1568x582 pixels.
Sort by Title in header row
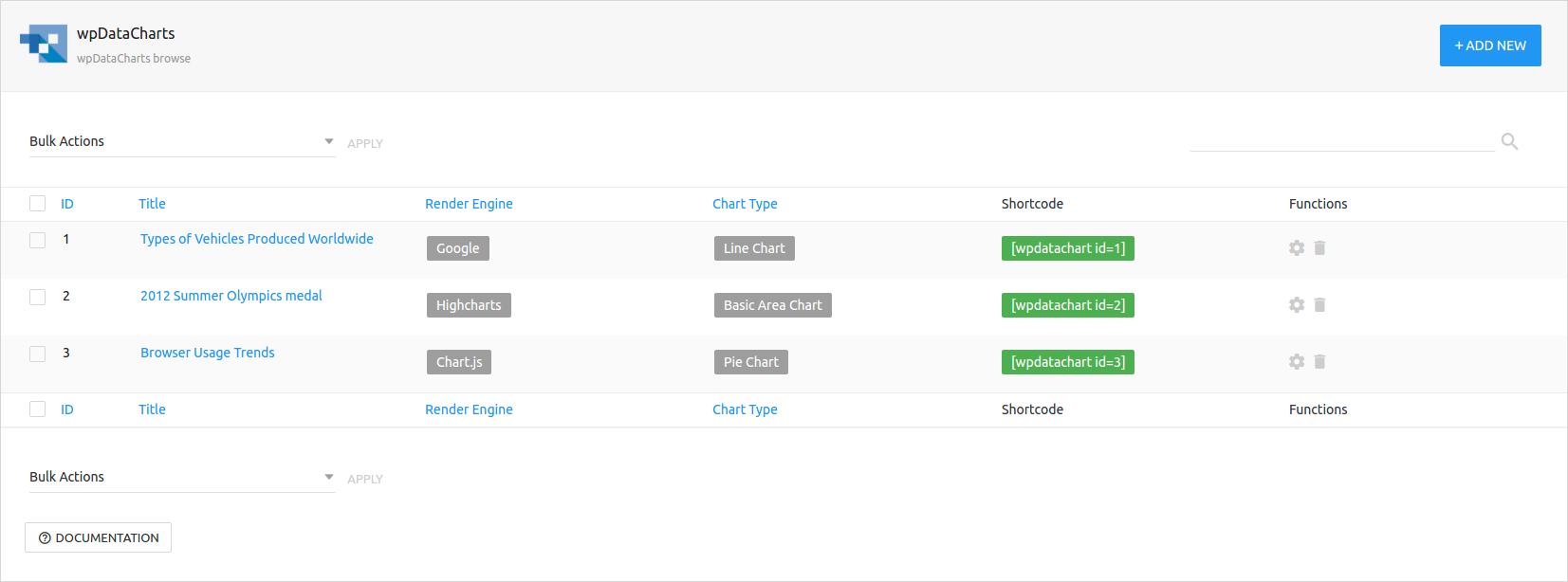pyautogui.click(x=152, y=204)
